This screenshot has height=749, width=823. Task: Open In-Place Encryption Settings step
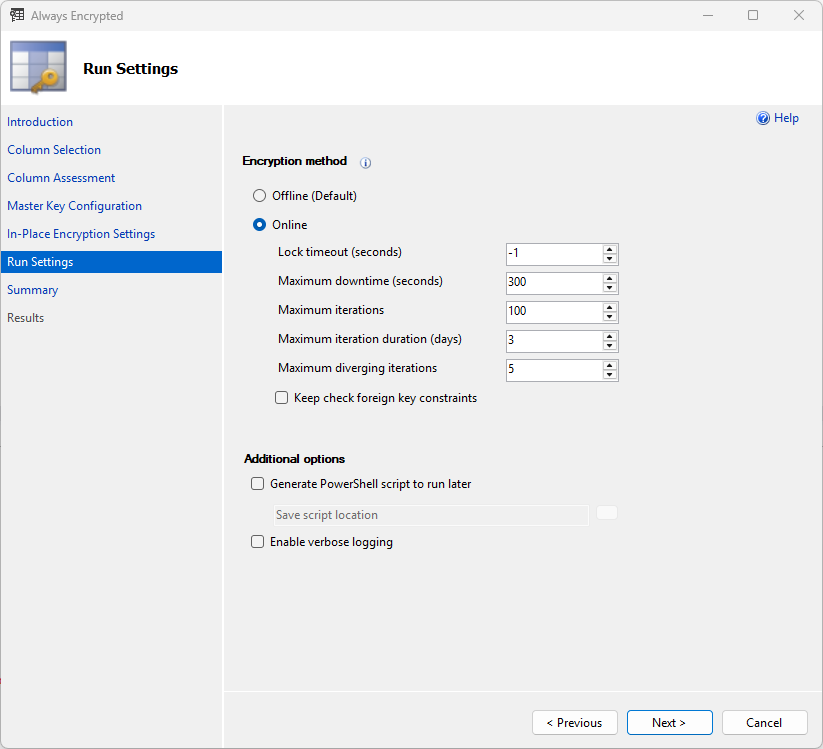81,234
